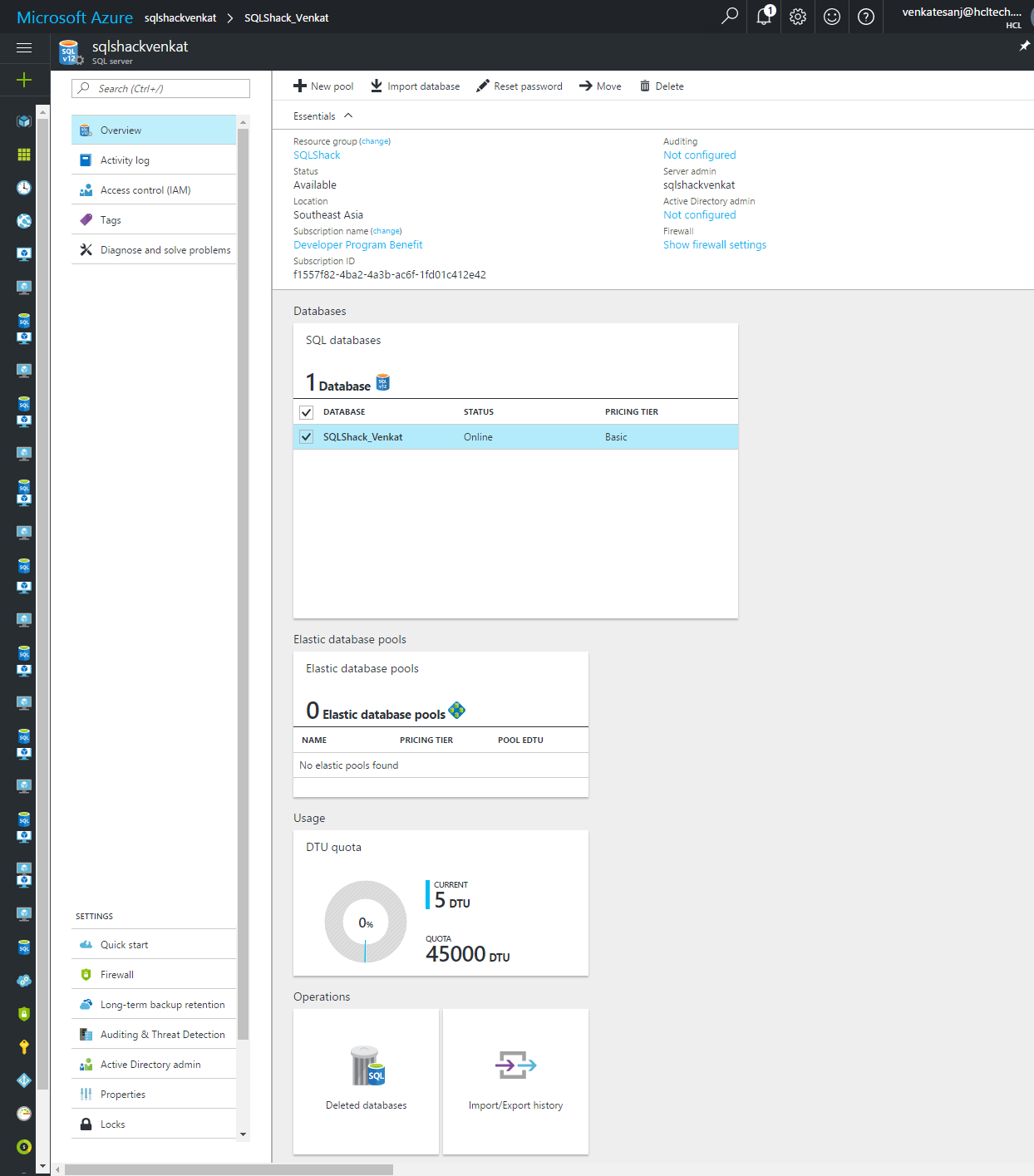Open Active Directory admin menu item
1034x1176 pixels.
(x=154, y=1065)
